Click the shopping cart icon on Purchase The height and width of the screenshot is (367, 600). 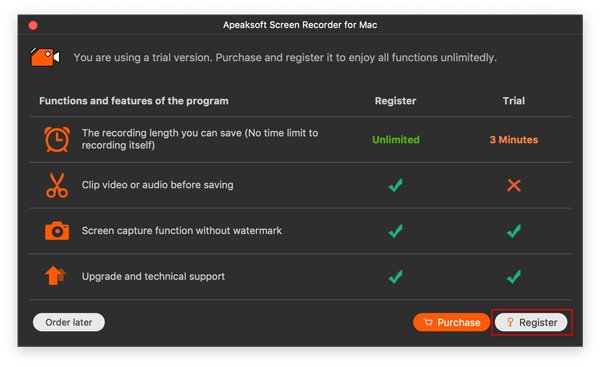pyautogui.click(x=428, y=322)
